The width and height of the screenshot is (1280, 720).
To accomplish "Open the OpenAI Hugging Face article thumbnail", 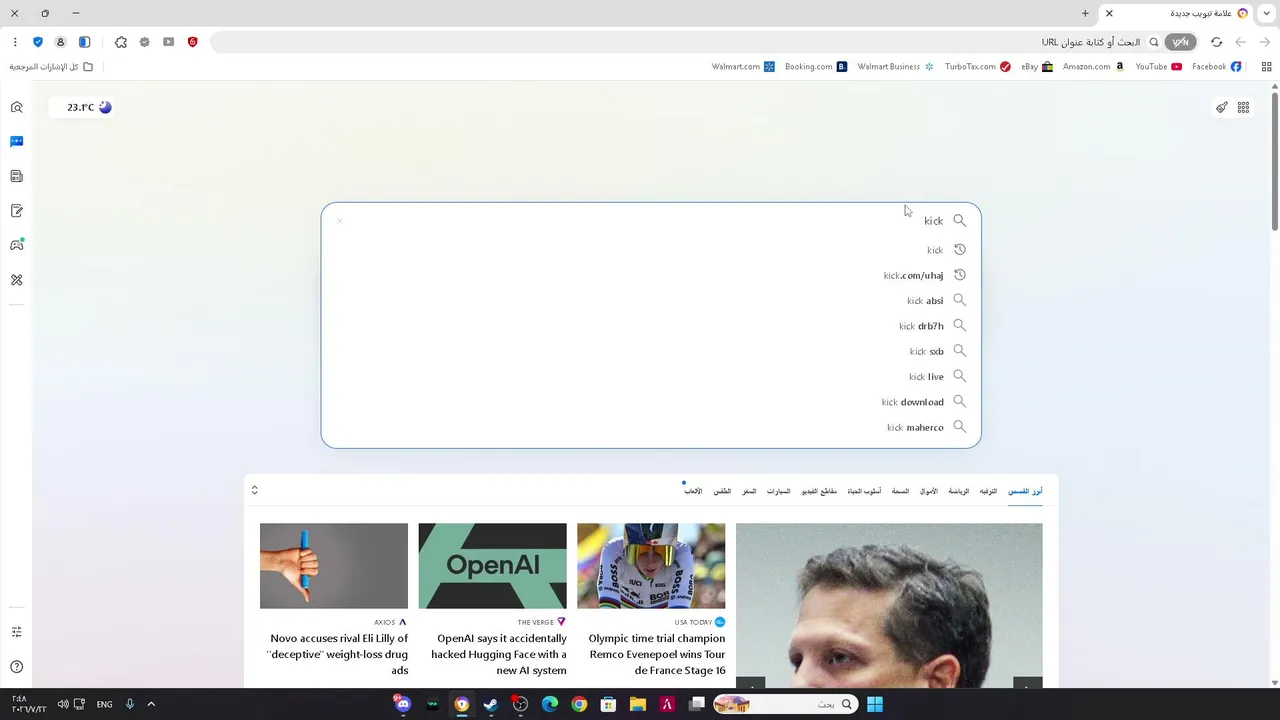I will point(492,566).
